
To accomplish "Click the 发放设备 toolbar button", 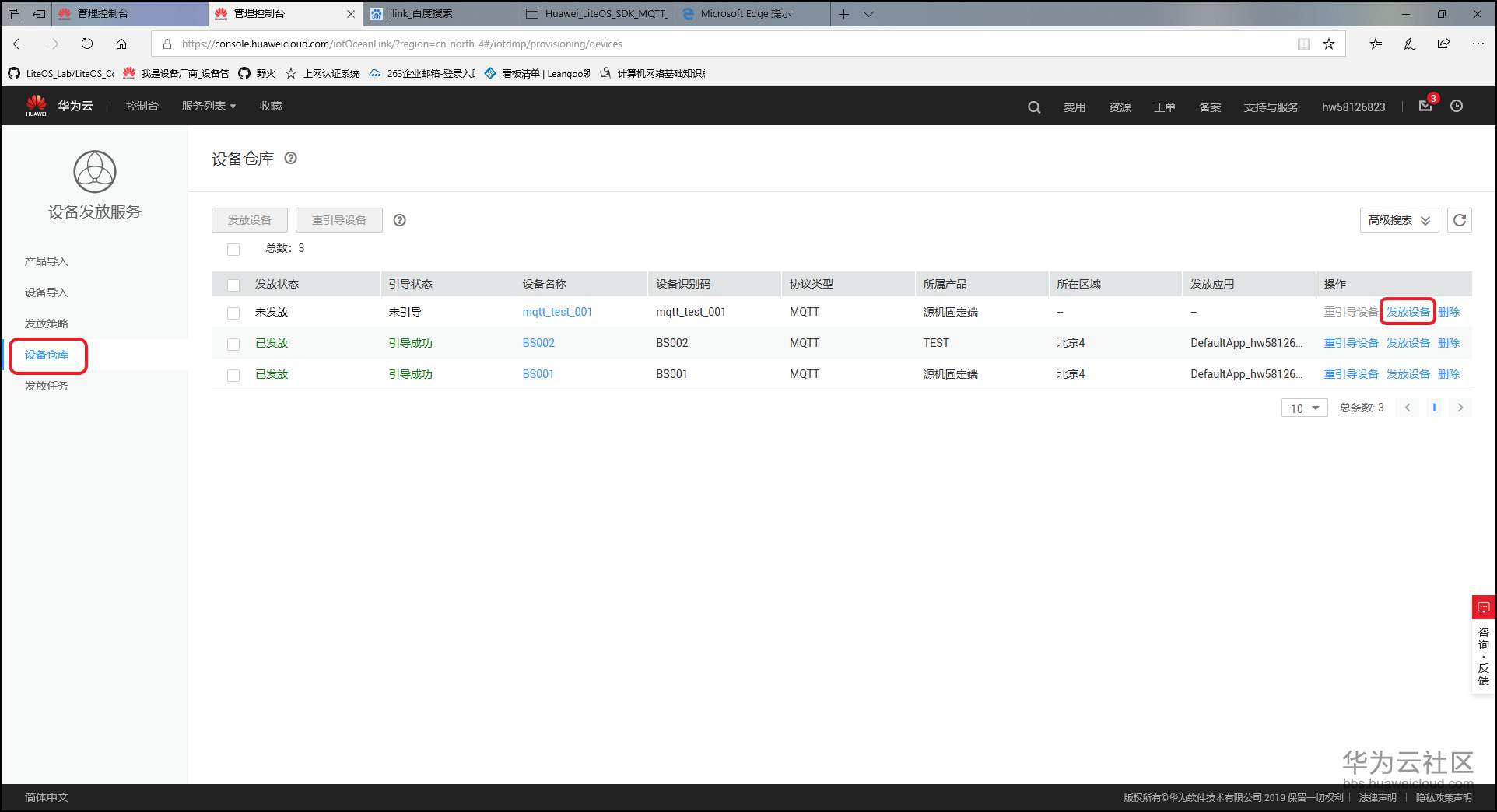I will (250, 220).
